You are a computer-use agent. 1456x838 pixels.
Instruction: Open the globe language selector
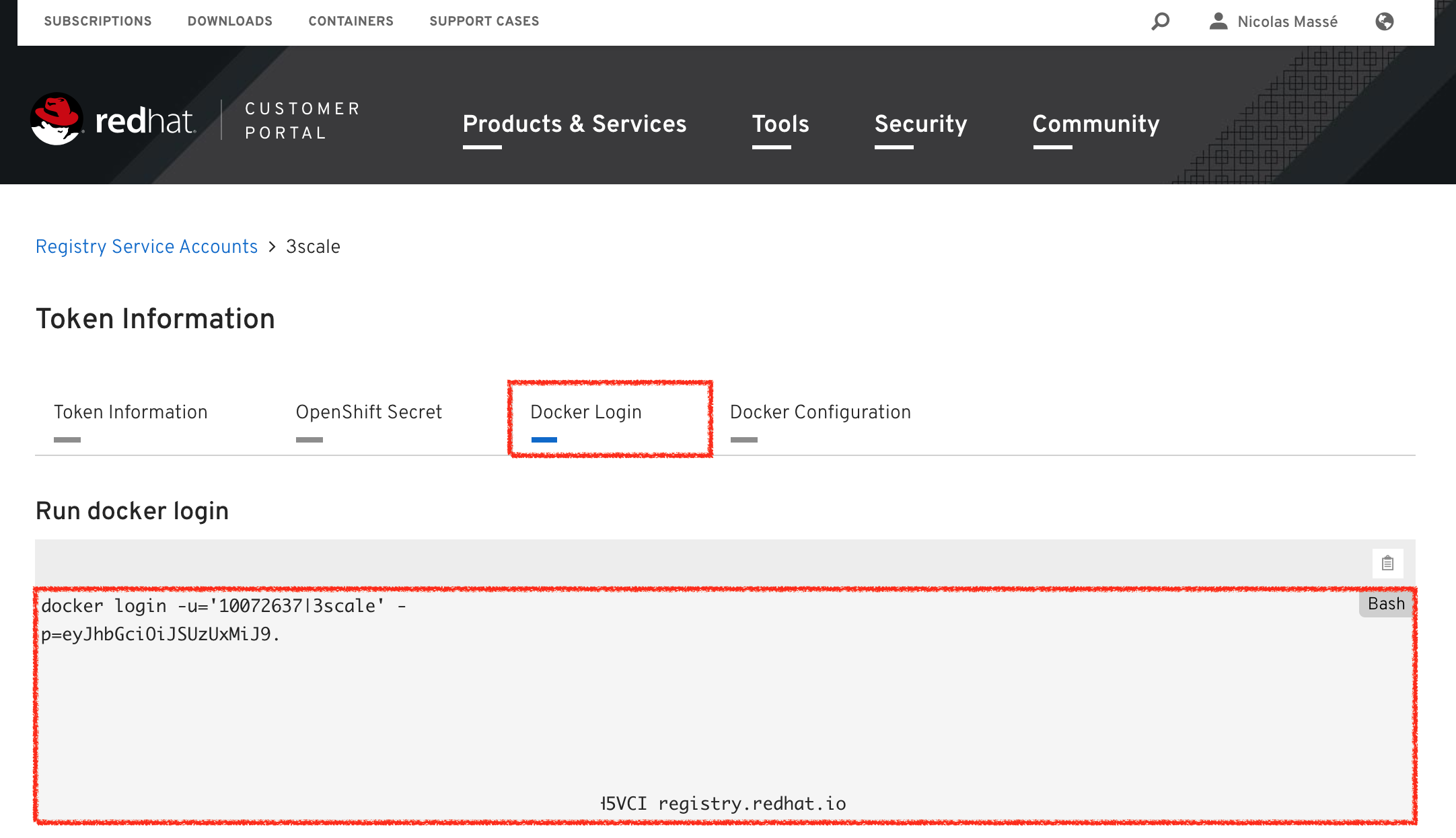[1384, 22]
